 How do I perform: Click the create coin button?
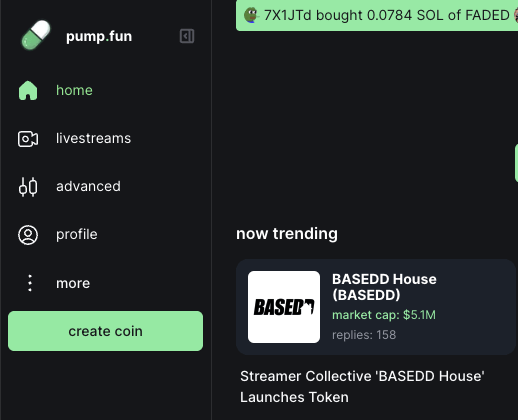(105, 331)
